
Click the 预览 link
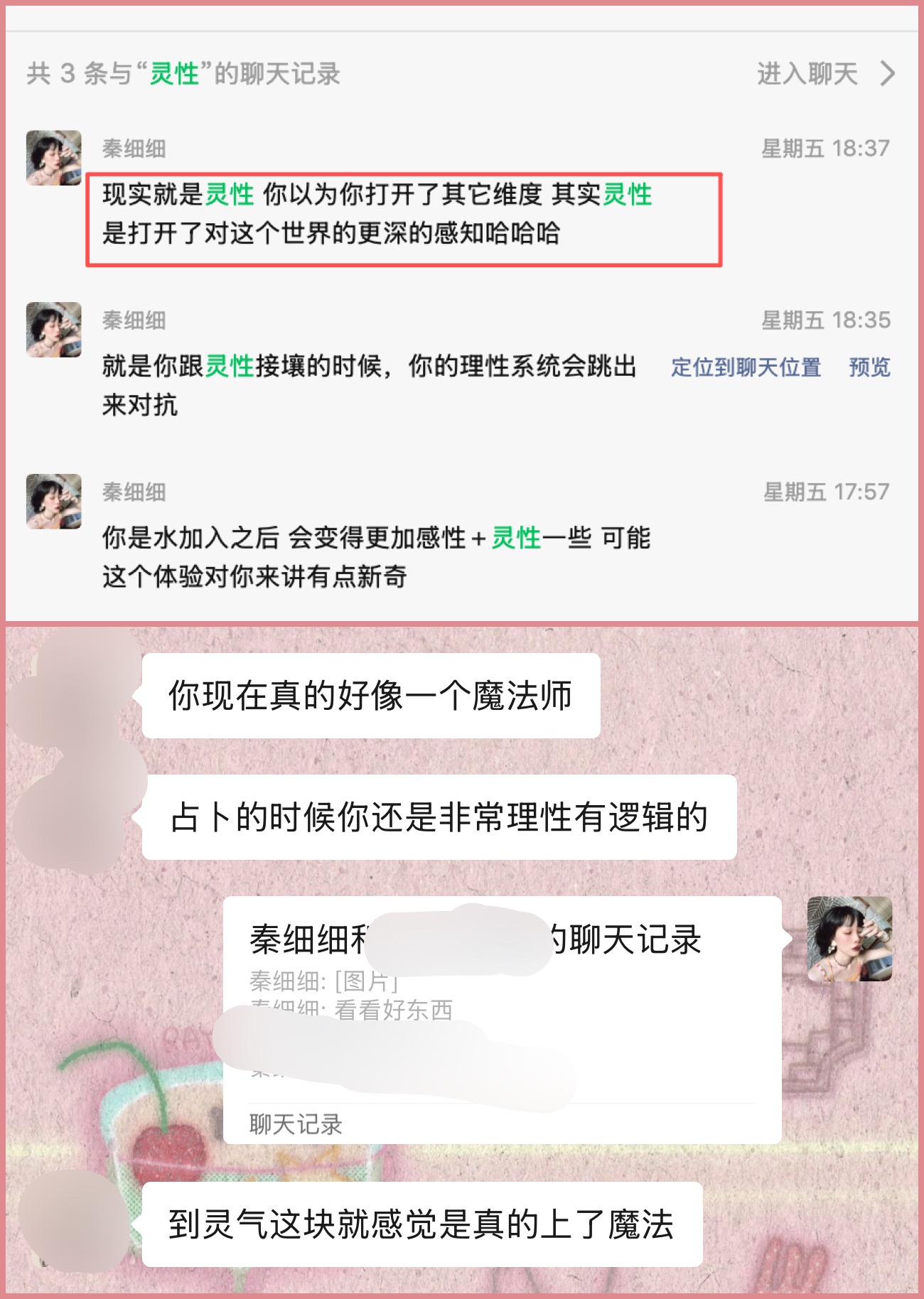(x=869, y=367)
